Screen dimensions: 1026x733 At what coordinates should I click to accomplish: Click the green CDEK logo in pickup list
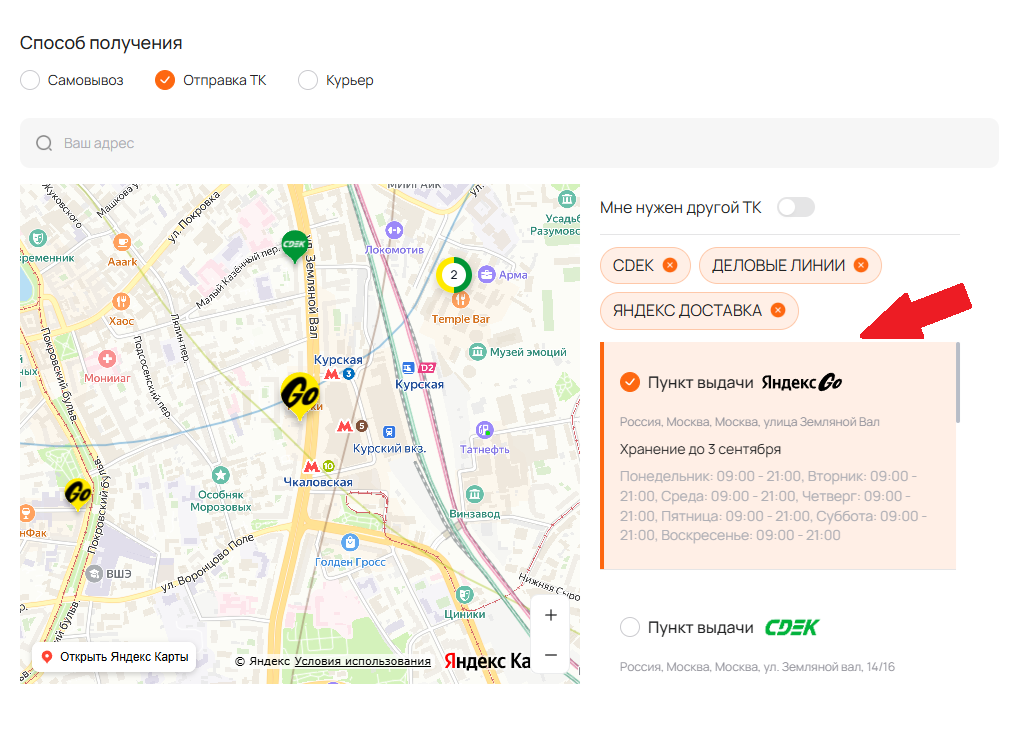pyautogui.click(x=792, y=627)
